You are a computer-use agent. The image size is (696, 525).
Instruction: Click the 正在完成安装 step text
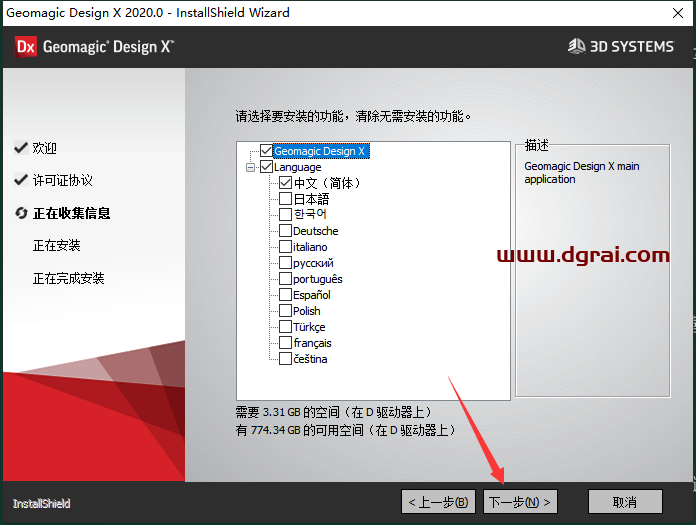tap(68, 278)
